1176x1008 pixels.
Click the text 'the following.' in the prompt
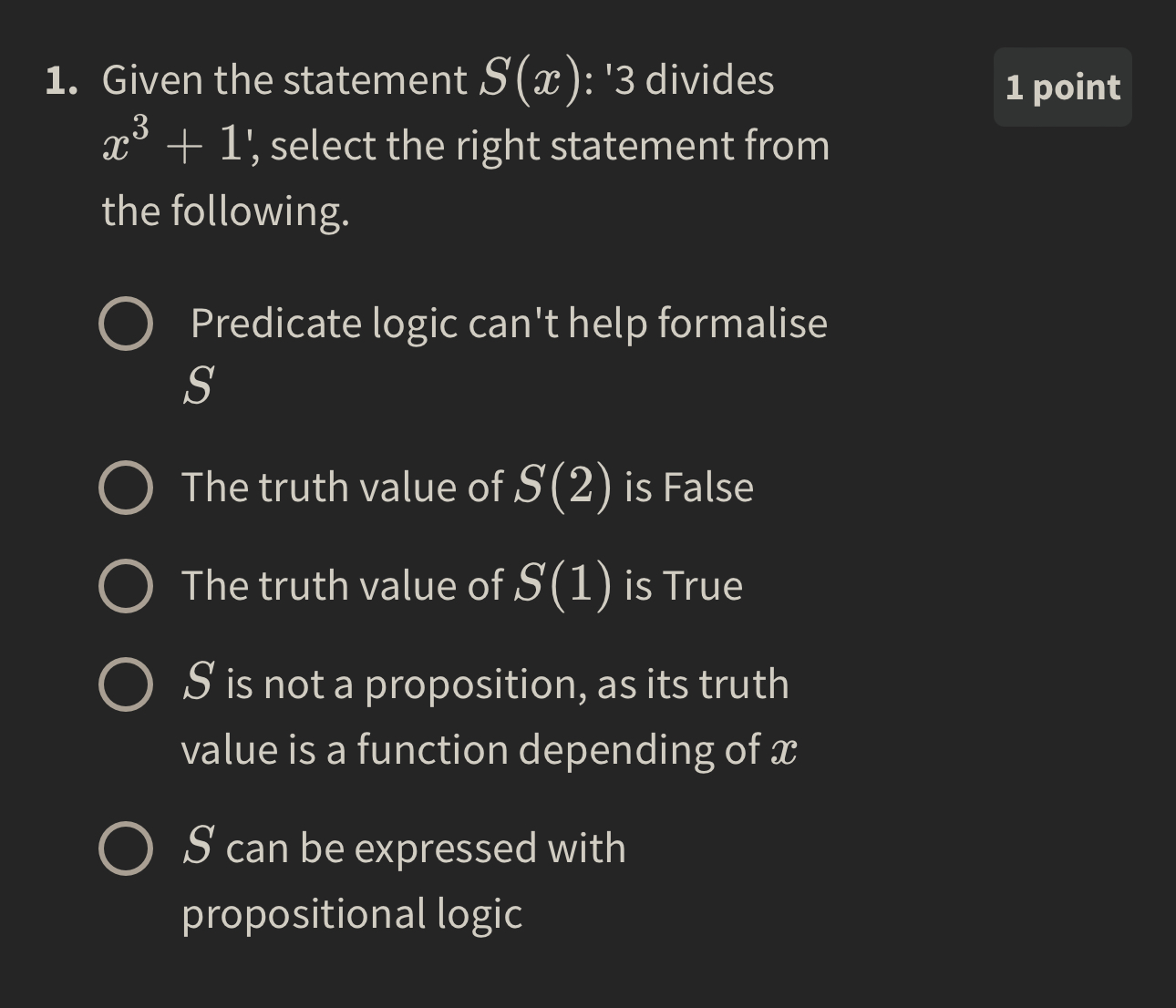225,211
